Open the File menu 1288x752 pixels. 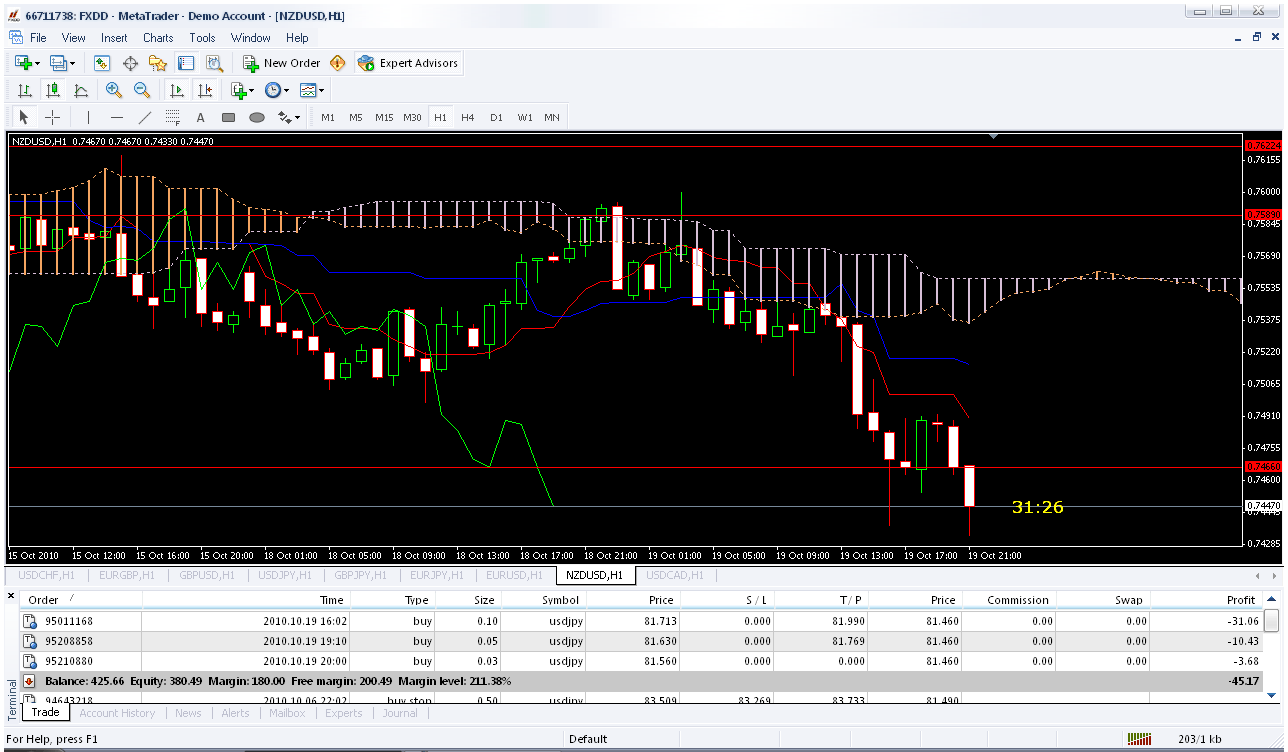click(x=38, y=38)
